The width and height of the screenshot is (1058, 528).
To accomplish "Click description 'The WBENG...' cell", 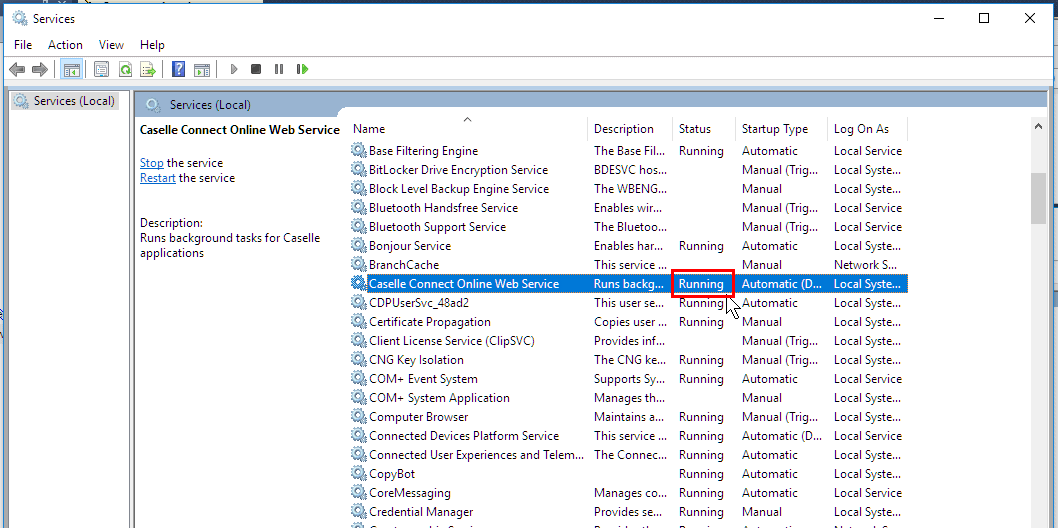I will click(630, 189).
